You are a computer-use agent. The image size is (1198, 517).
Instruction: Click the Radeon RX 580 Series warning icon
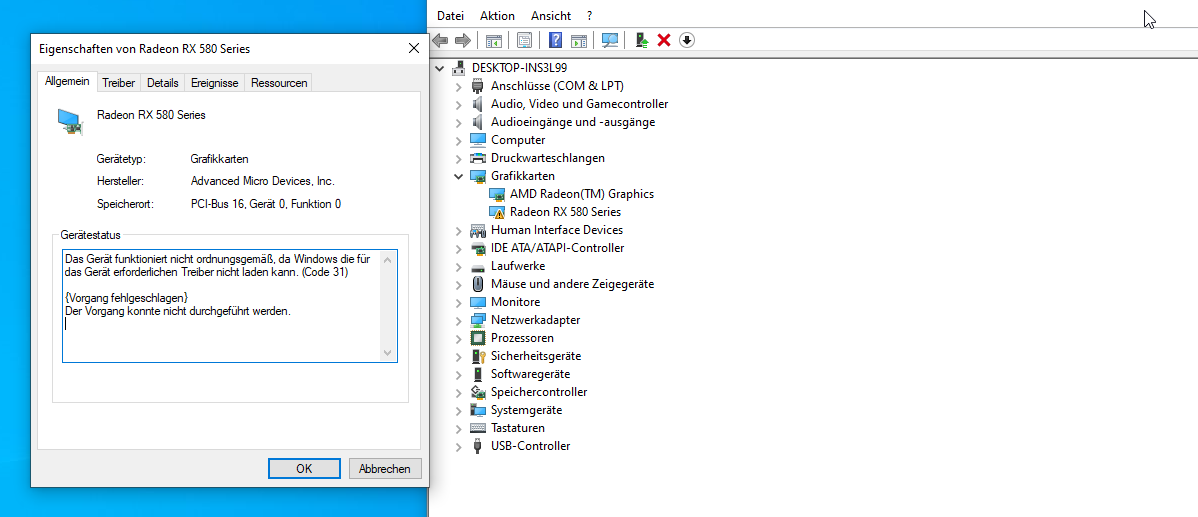497,212
